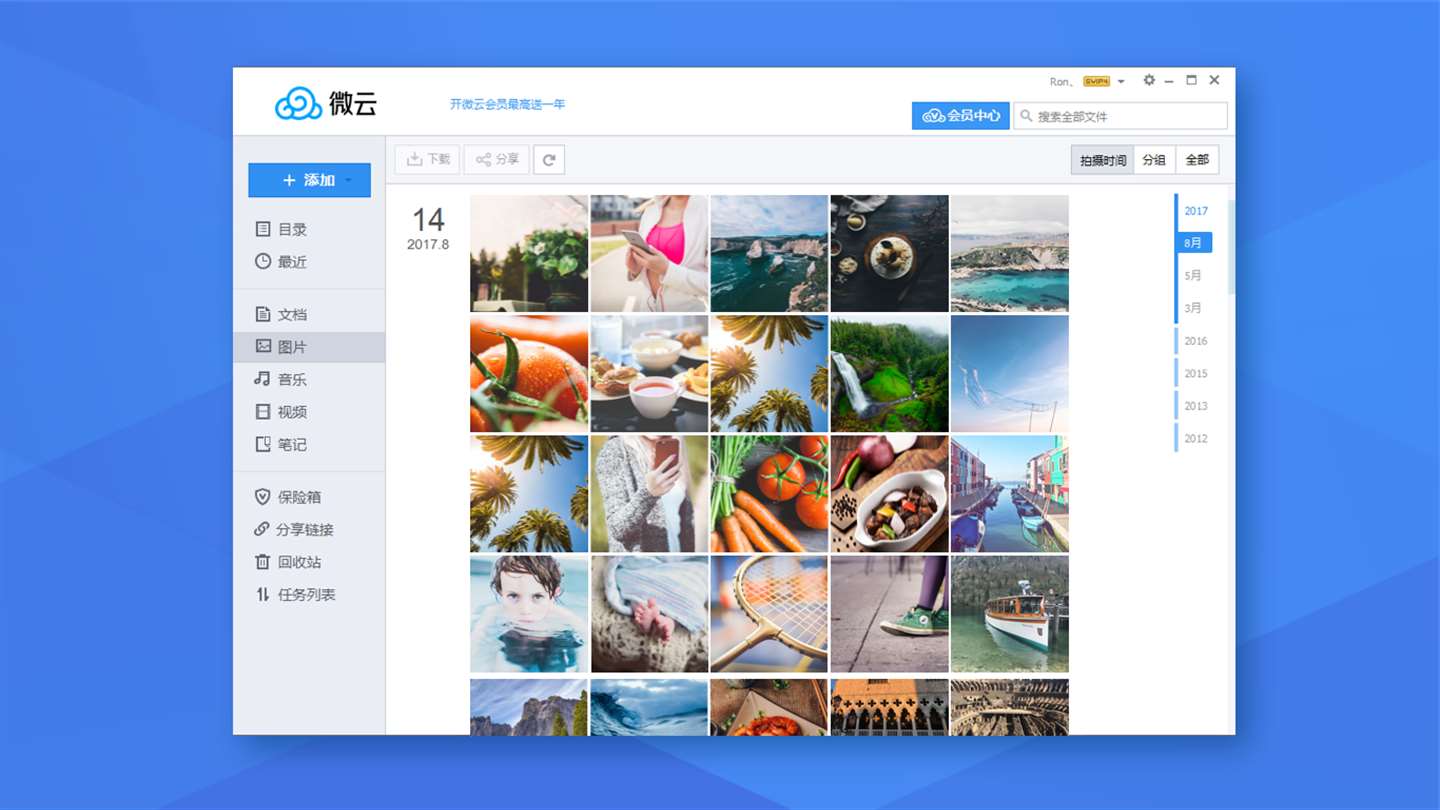The height and width of the screenshot is (810, 1440).
Task: Open settings gear in title bar
Action: 1149,80
